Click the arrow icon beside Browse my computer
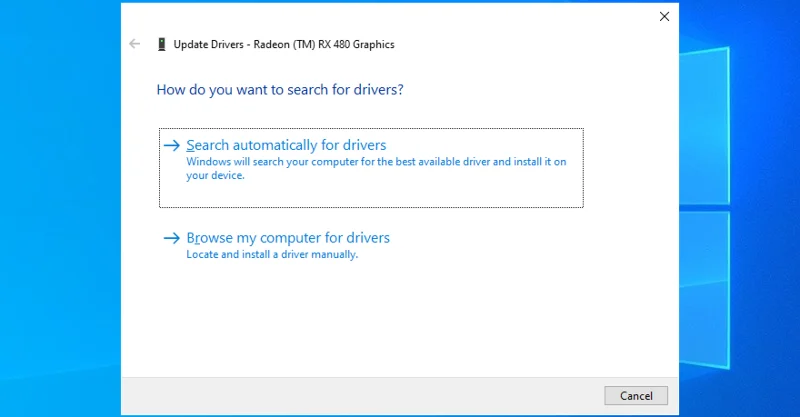This screenshot has height=417, width=800. click(172, 238)
